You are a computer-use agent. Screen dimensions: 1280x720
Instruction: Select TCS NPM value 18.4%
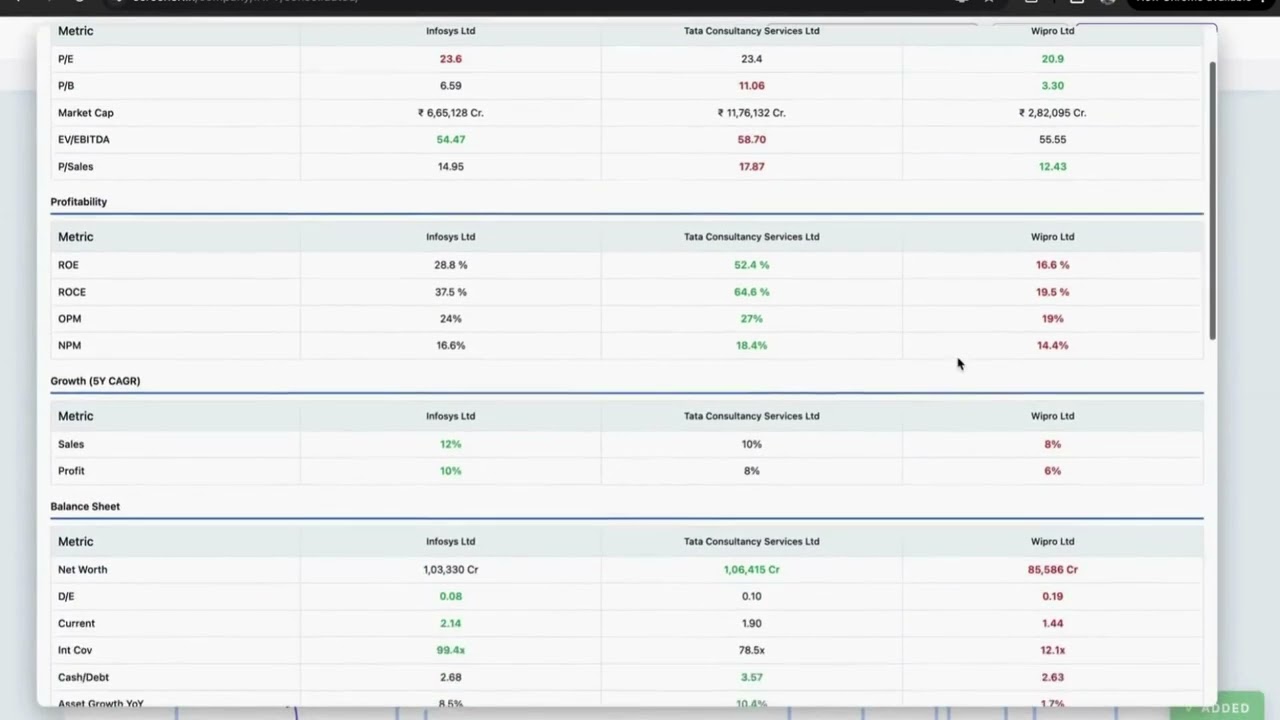[752, 346]
